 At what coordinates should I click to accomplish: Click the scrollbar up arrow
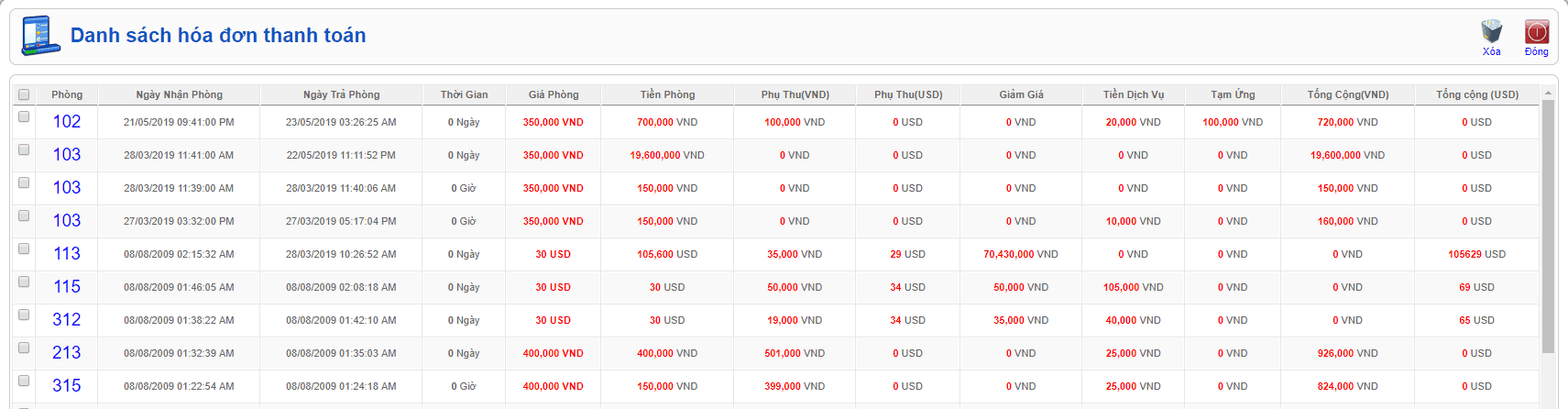1548,94
